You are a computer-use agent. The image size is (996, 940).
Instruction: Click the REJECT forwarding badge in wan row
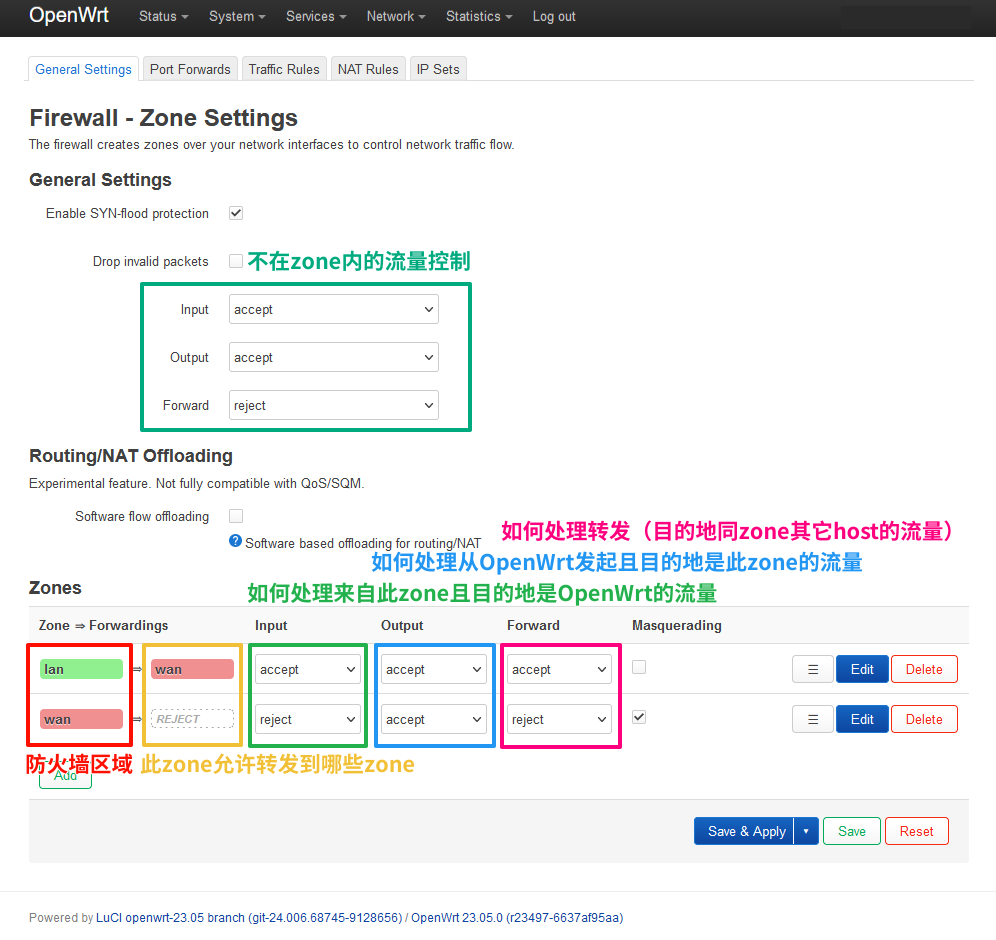(x=192, y=719)
